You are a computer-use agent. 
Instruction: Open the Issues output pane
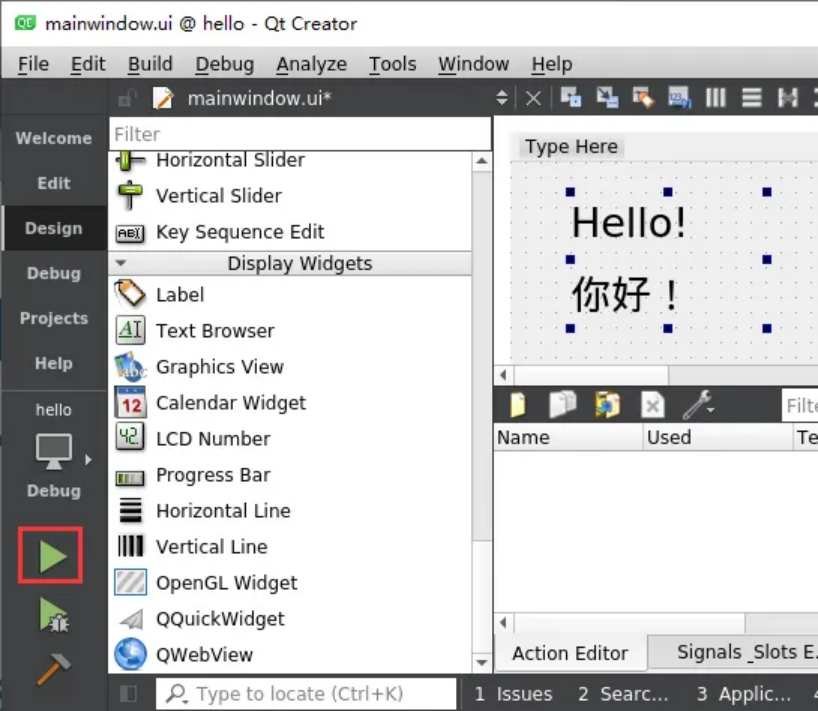pyautogui.click(x=513, y=694)
